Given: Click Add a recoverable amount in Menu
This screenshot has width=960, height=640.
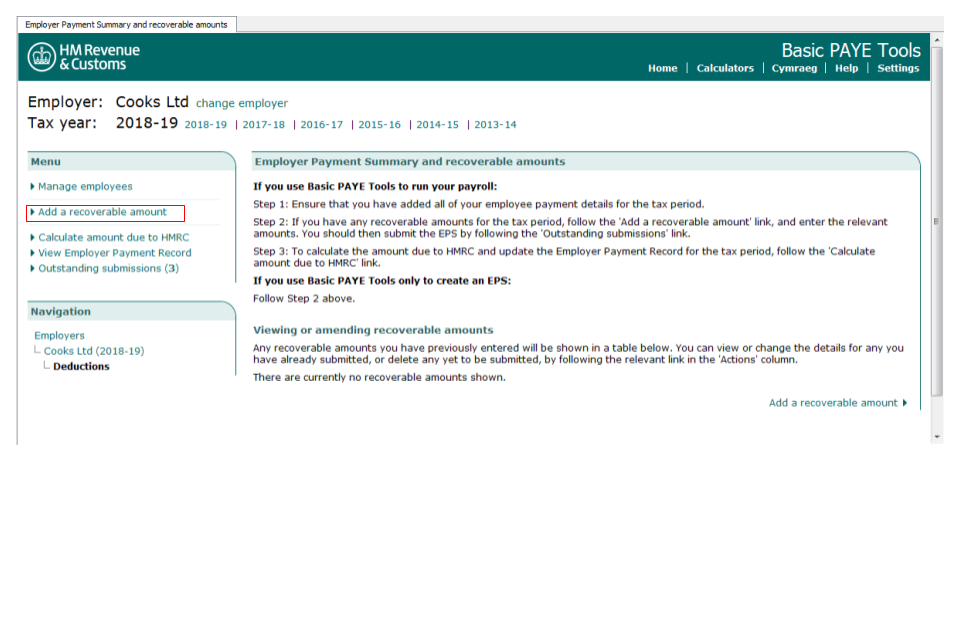Looking at the screenshot, I should point(102,212).
